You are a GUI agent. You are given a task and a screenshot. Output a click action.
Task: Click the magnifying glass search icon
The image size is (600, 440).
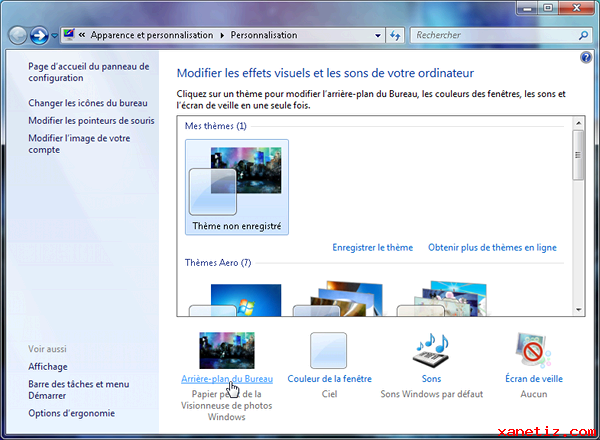tap(583, 36)
